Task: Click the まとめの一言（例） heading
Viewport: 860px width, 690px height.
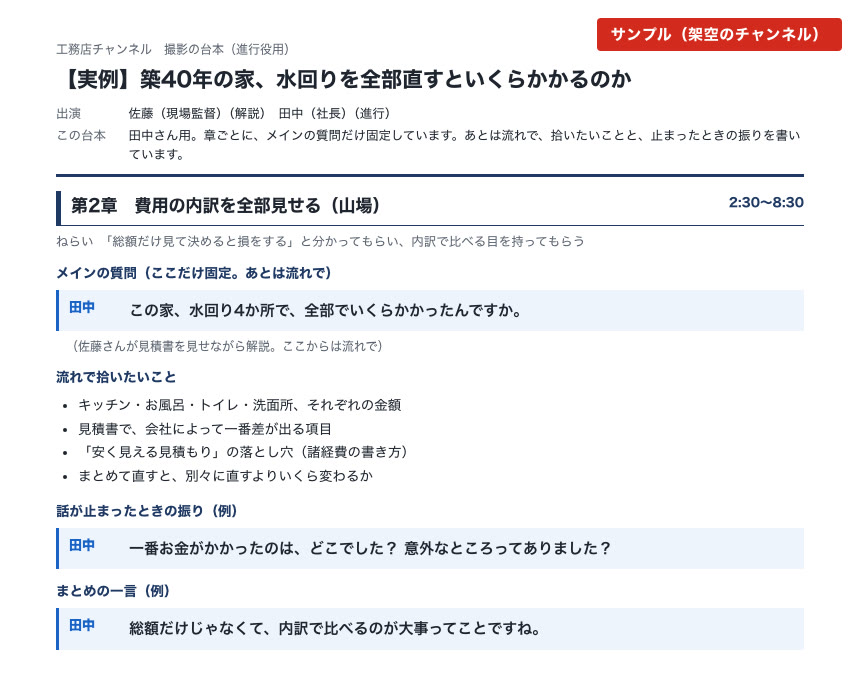Action: 112,591
